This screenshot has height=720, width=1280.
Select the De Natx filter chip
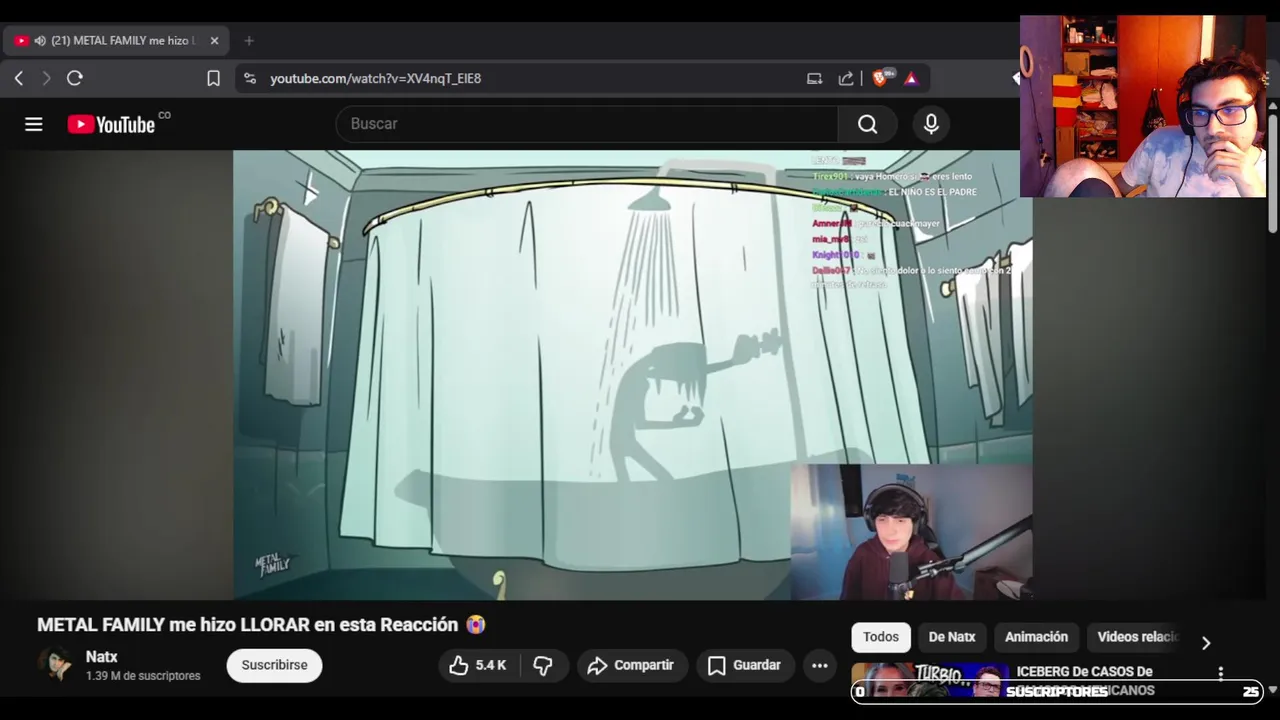point(952,637)
